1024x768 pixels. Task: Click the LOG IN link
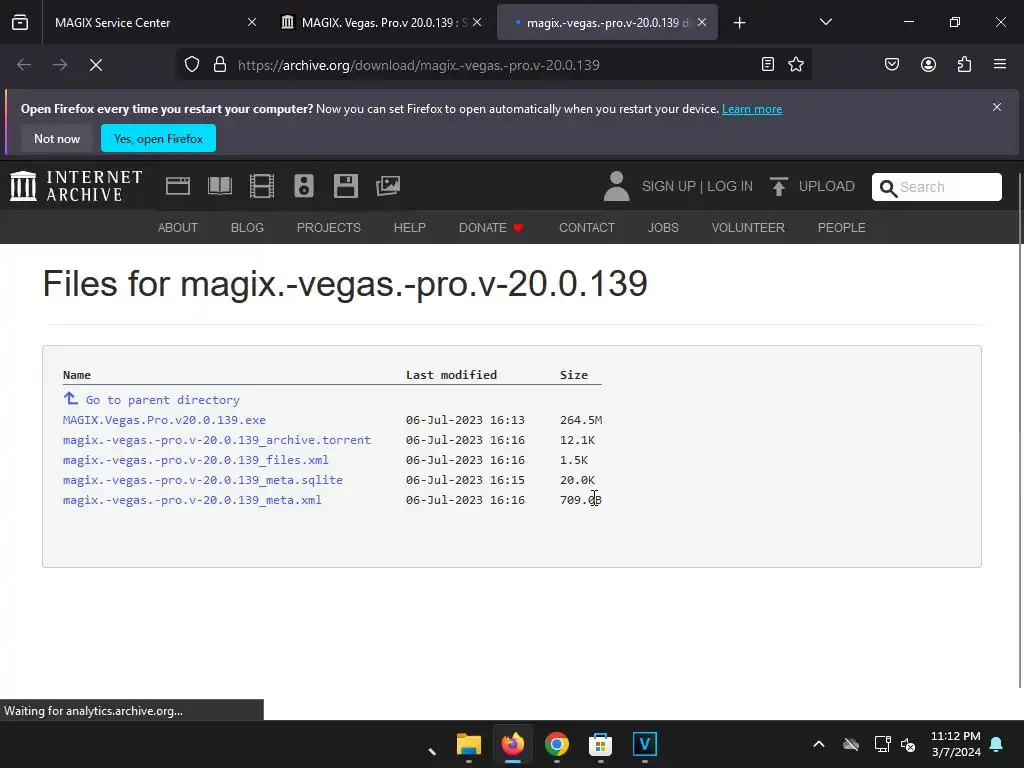click(x=729, y=187)
